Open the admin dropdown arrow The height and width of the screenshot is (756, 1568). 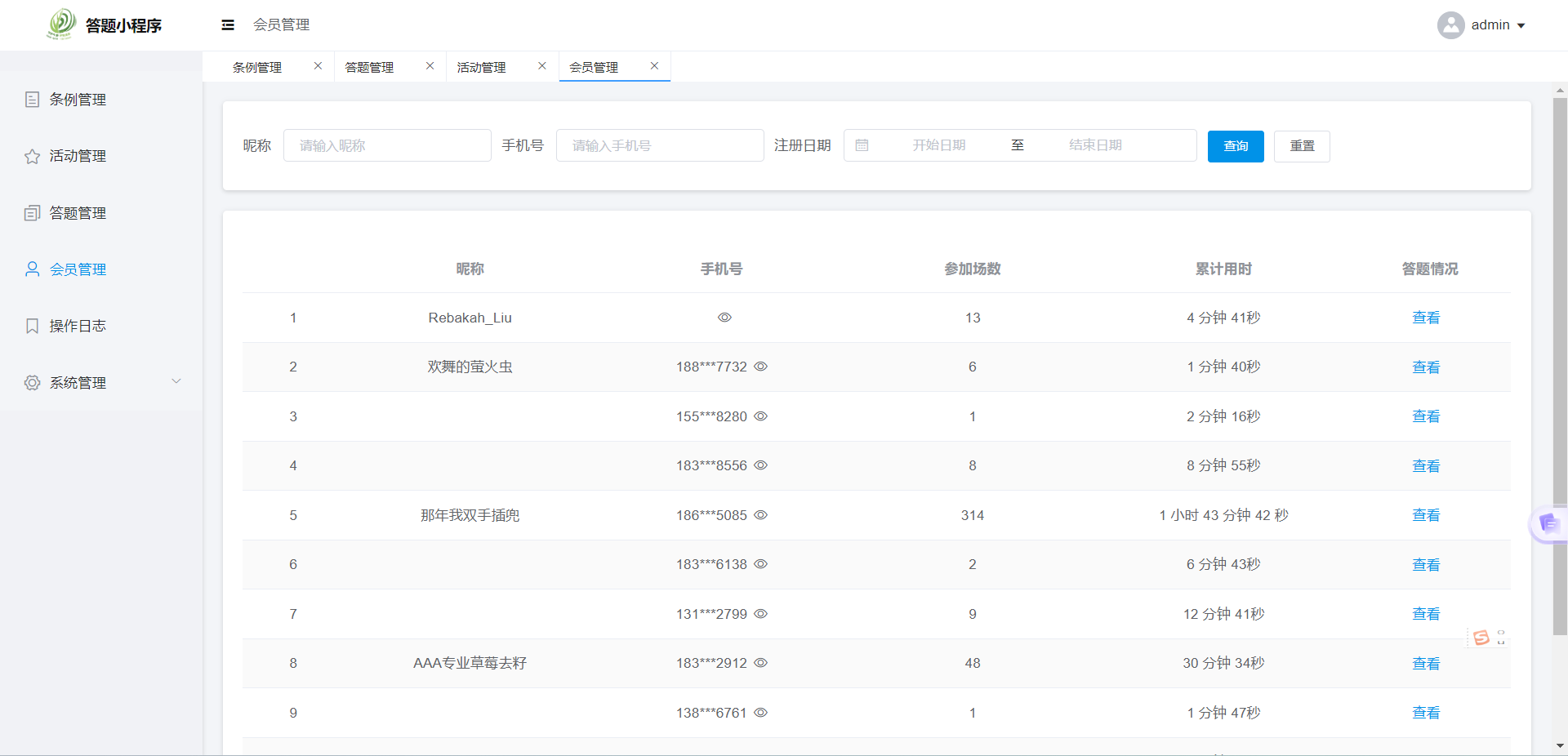coord(1521,26)
